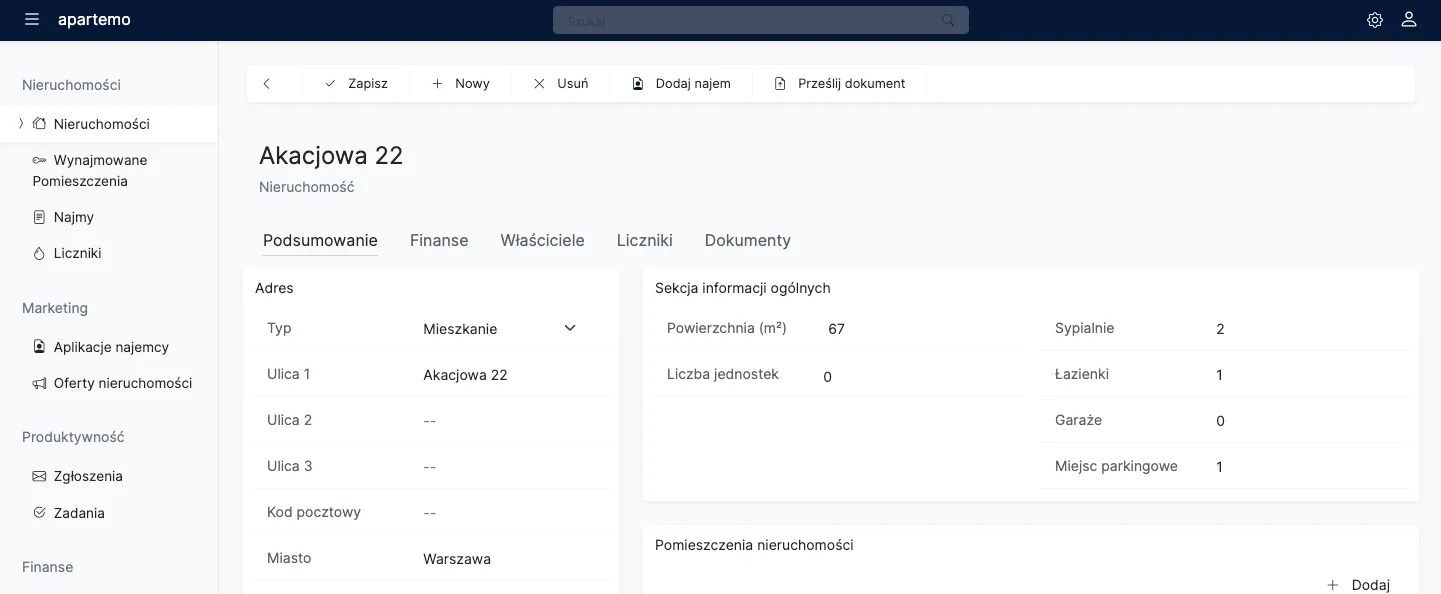Open Liczniki in the sidebar
Image resolution: width=1441 pixels, height=594 pixels.
[77, 254]
